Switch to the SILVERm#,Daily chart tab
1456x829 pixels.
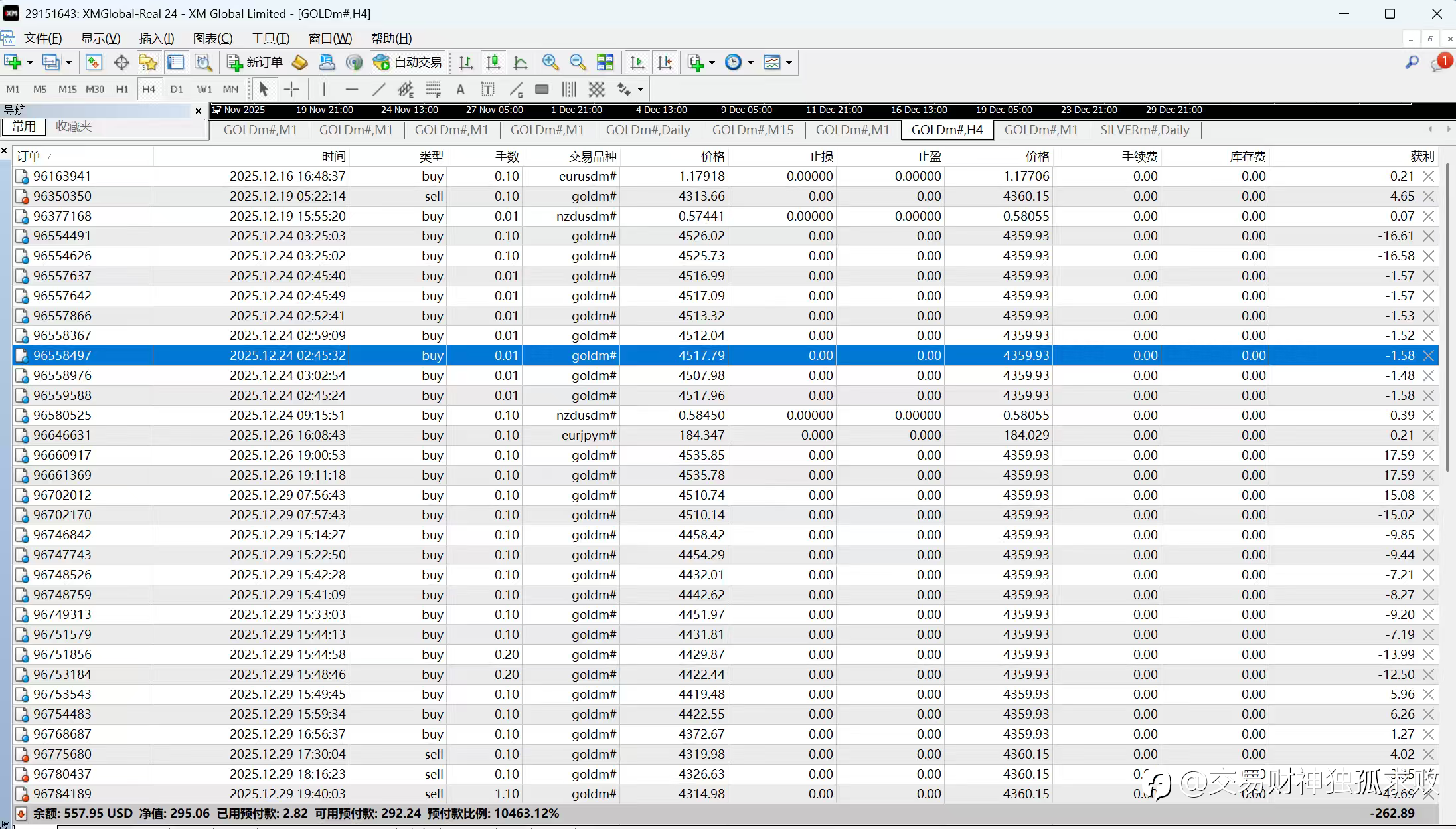(1145, 130)
